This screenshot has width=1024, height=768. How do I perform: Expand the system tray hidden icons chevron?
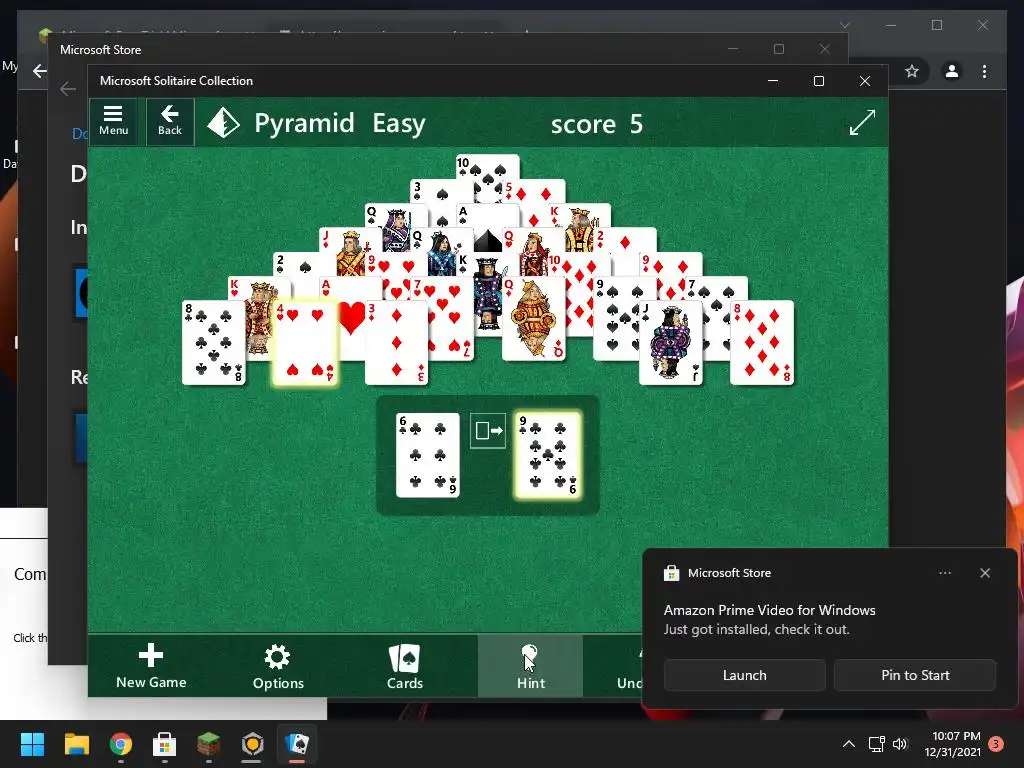(848, 744)
